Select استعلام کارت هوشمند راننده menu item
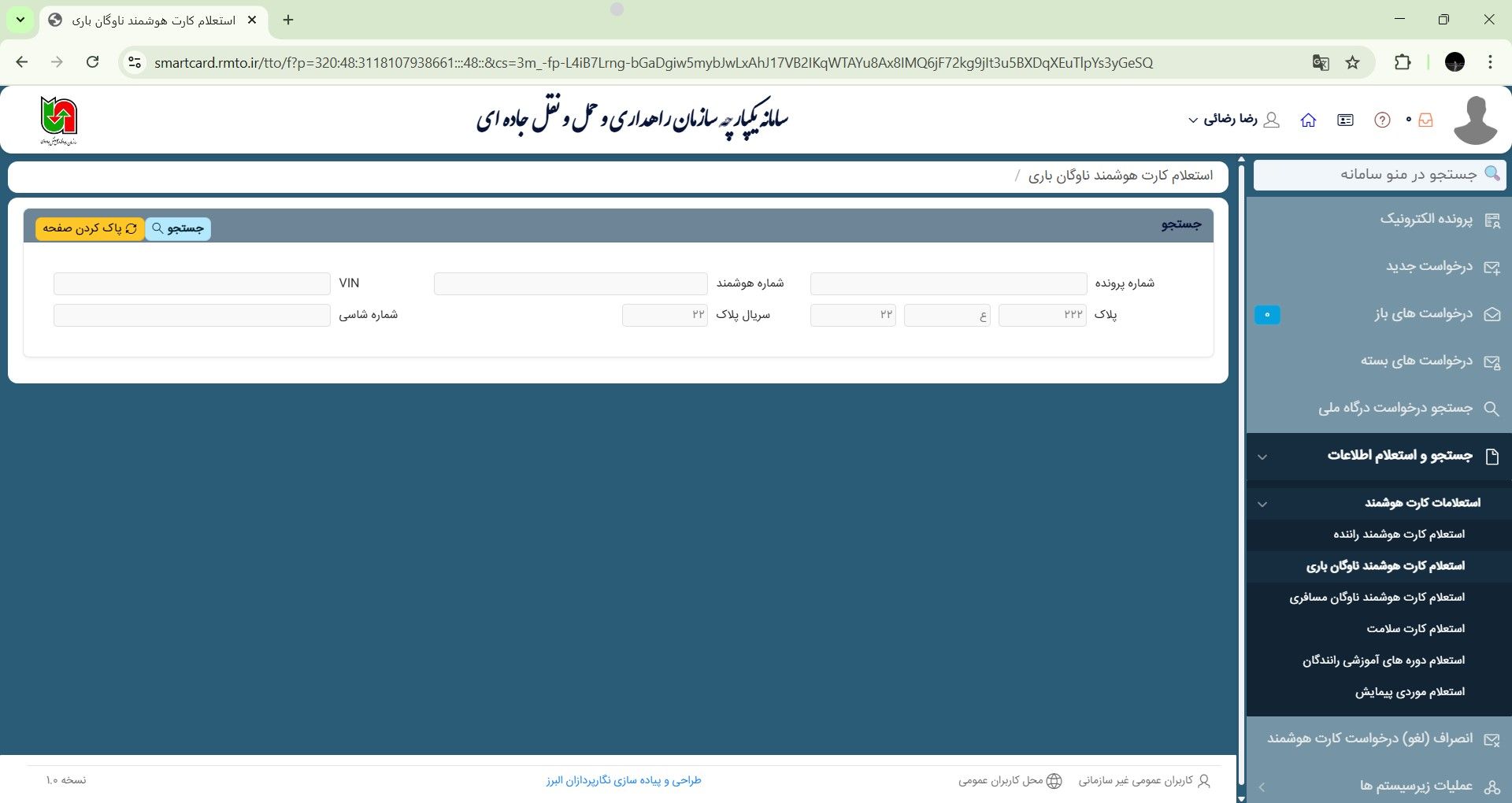Screen dimensions: 1512x803 pos(1399,534)
